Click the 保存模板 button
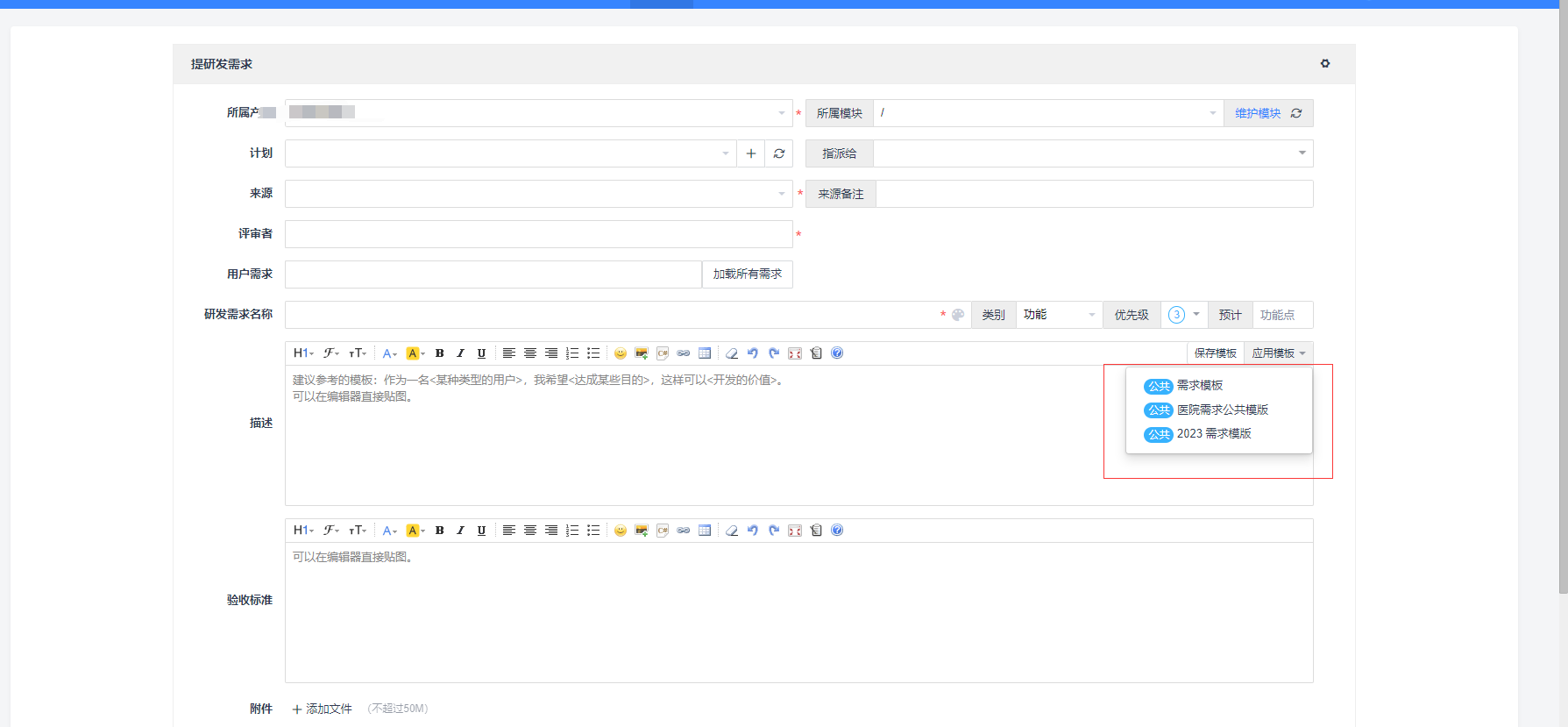Viewport: 1568px width, 727px height. pyautogui.click(x=1216, y=353)
